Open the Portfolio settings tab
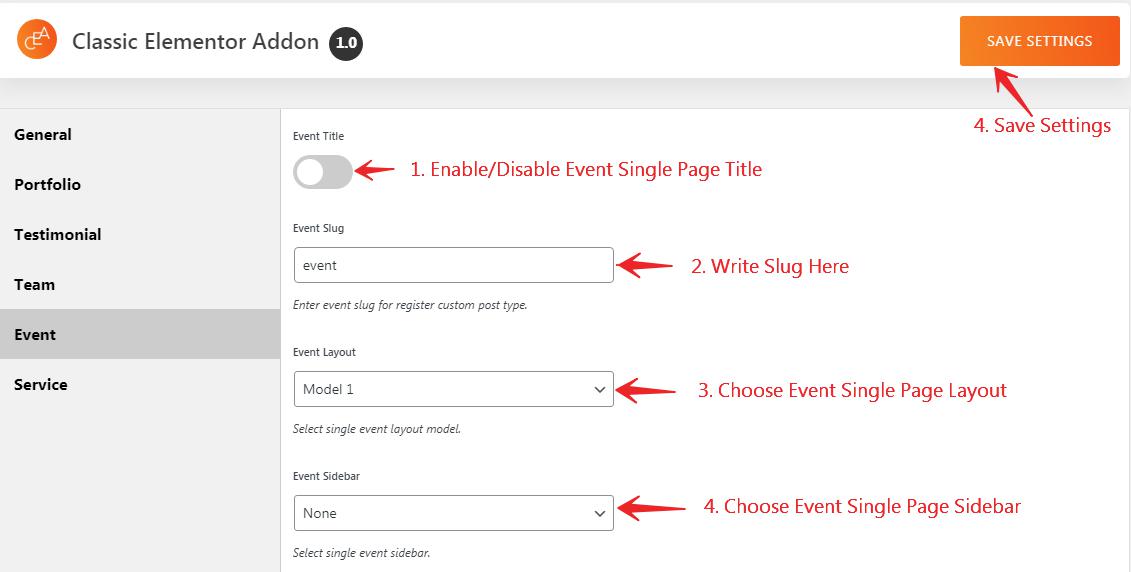This screenshot has width=1131, height=572. (x=140, y=184)
